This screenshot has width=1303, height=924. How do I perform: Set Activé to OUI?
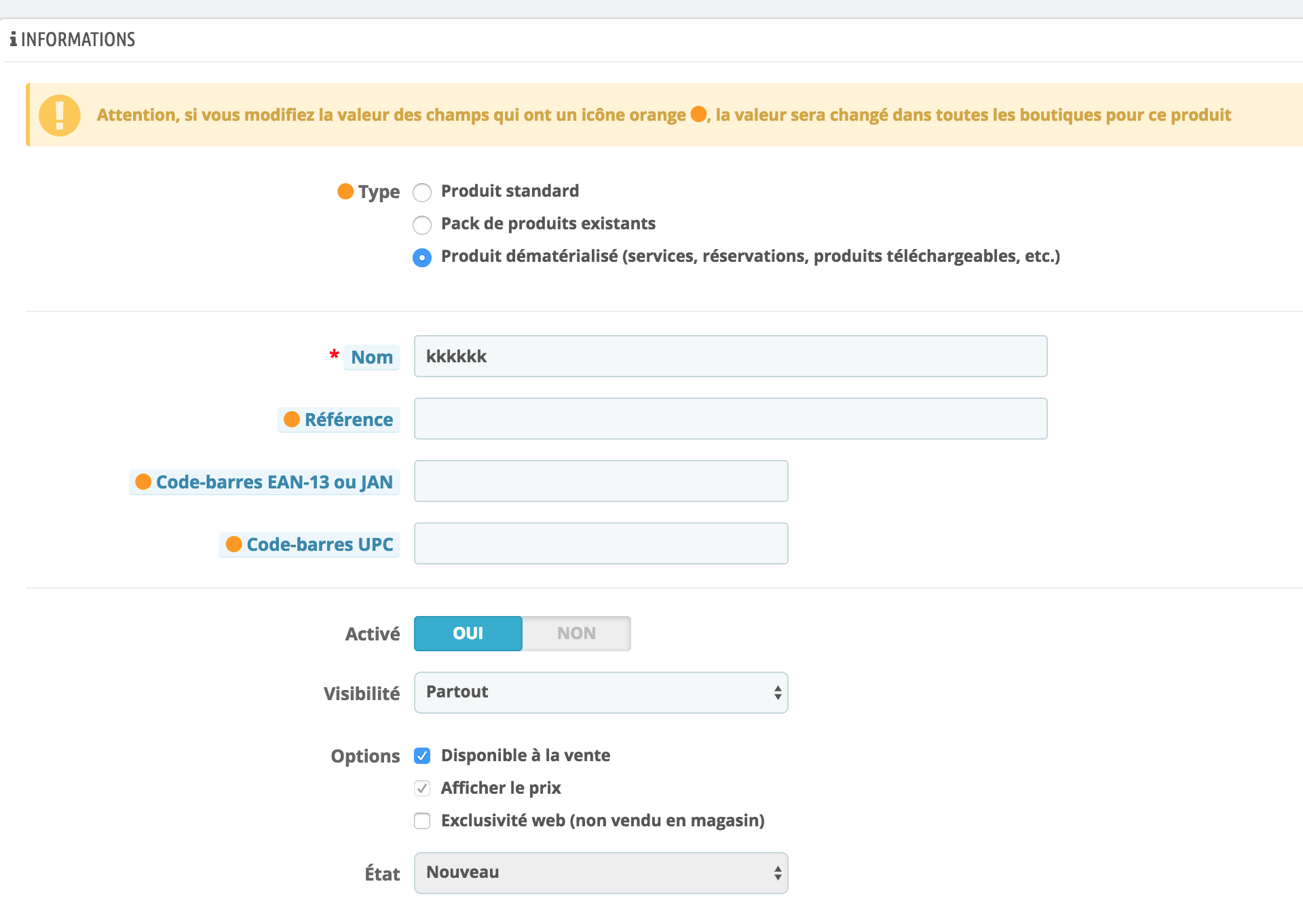(468, 634)
